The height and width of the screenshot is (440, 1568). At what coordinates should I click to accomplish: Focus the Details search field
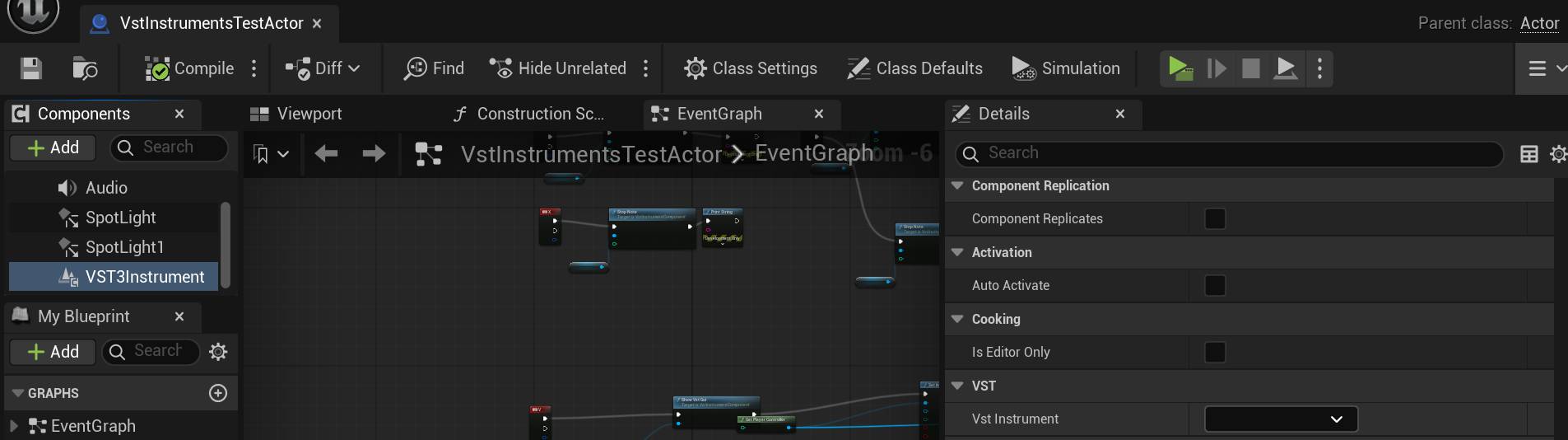point(1230,153)
